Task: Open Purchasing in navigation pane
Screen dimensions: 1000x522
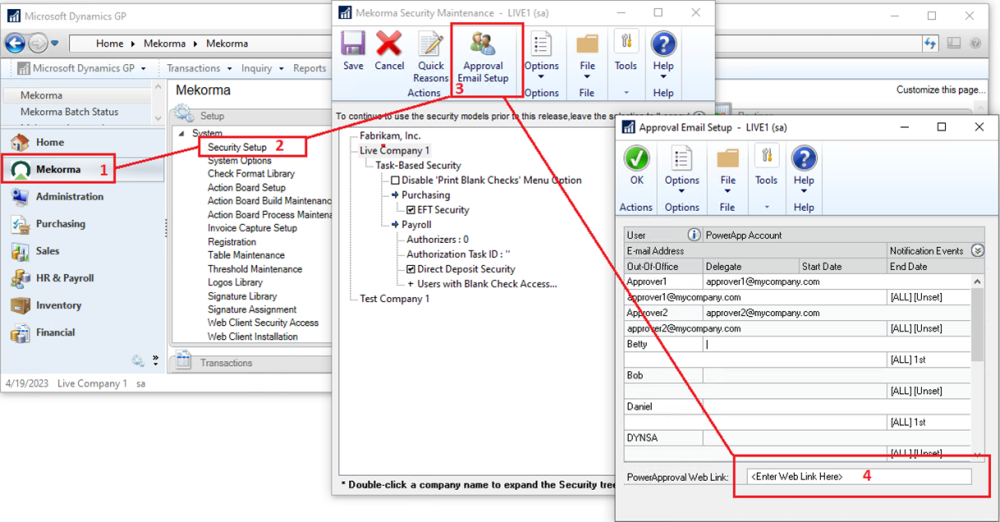Action: click(x=61, y=224)
